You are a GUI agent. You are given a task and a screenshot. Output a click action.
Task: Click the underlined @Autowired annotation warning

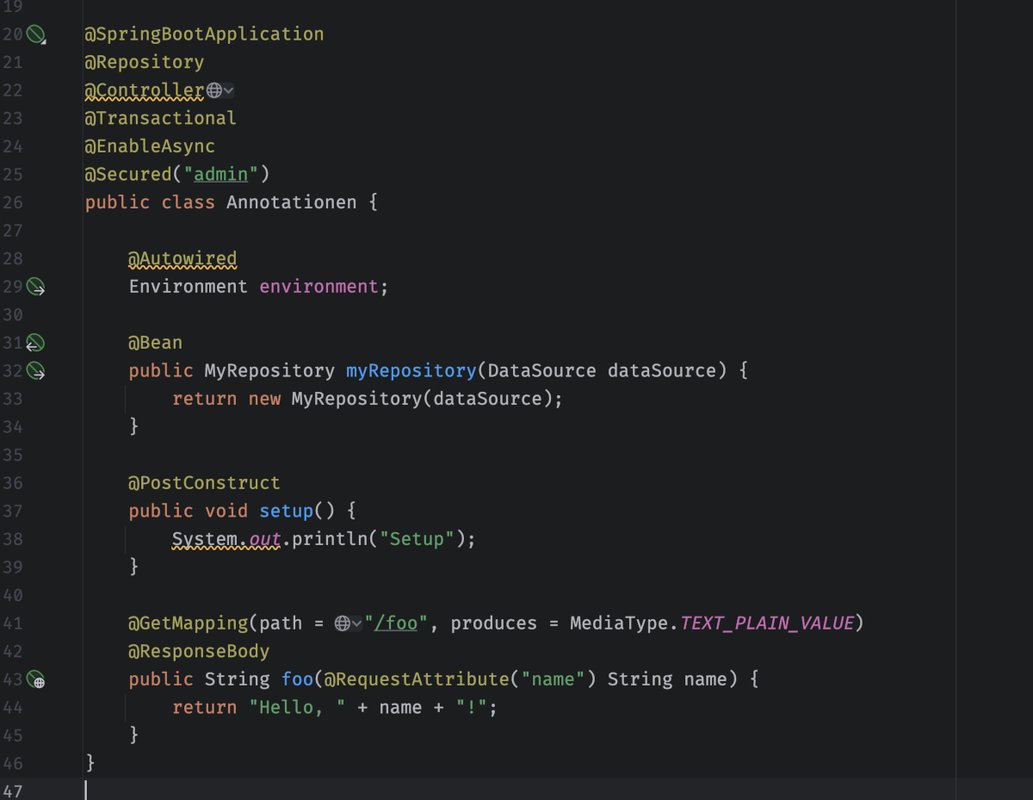click(x=182, y=259)
